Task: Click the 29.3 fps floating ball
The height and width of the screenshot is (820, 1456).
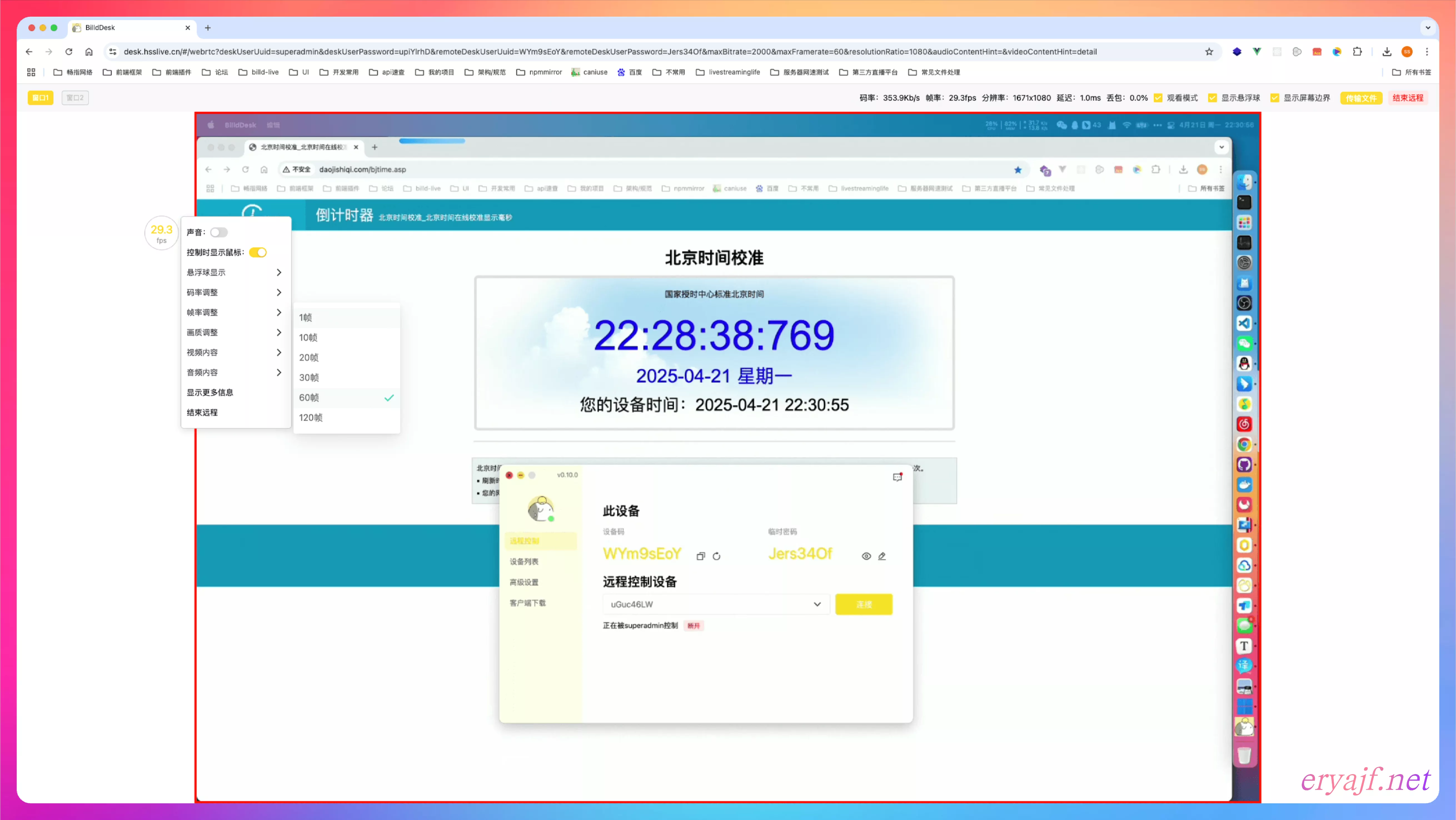Action: [161, 233]
